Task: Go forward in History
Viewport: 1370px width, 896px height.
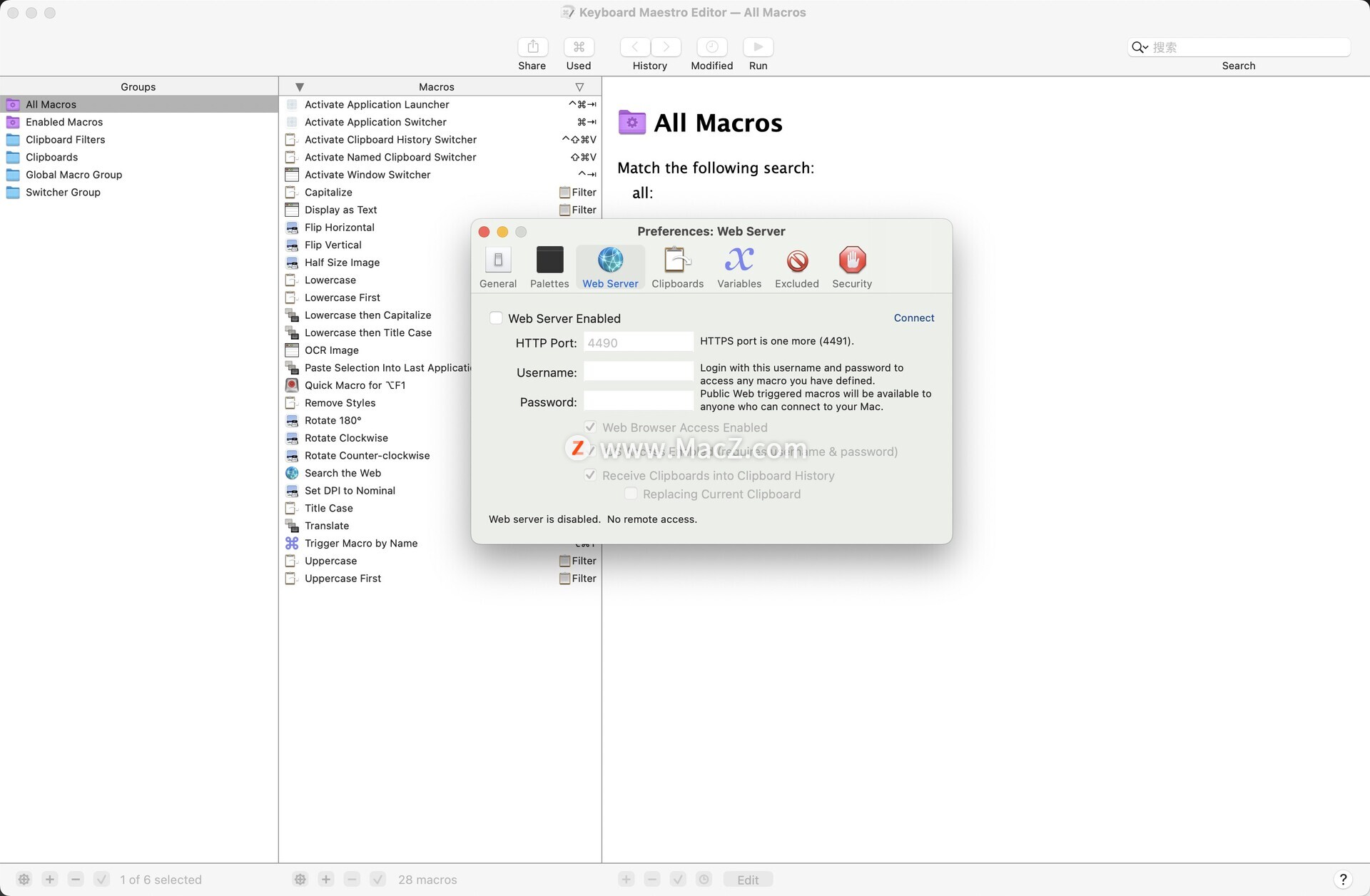Action: click(x=666, y=47)
